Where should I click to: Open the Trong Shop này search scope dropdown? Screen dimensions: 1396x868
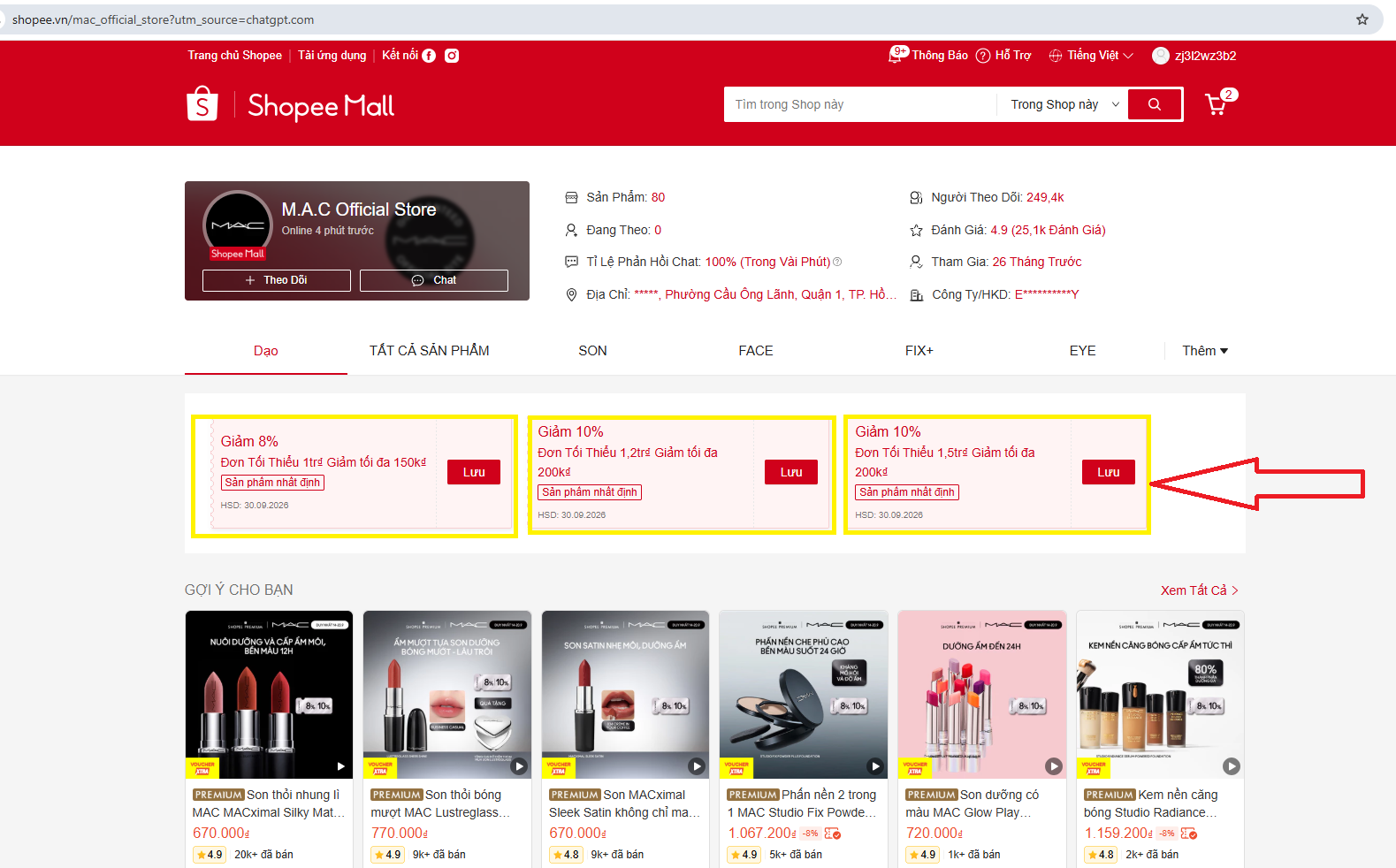click(x=1064, y=104)
